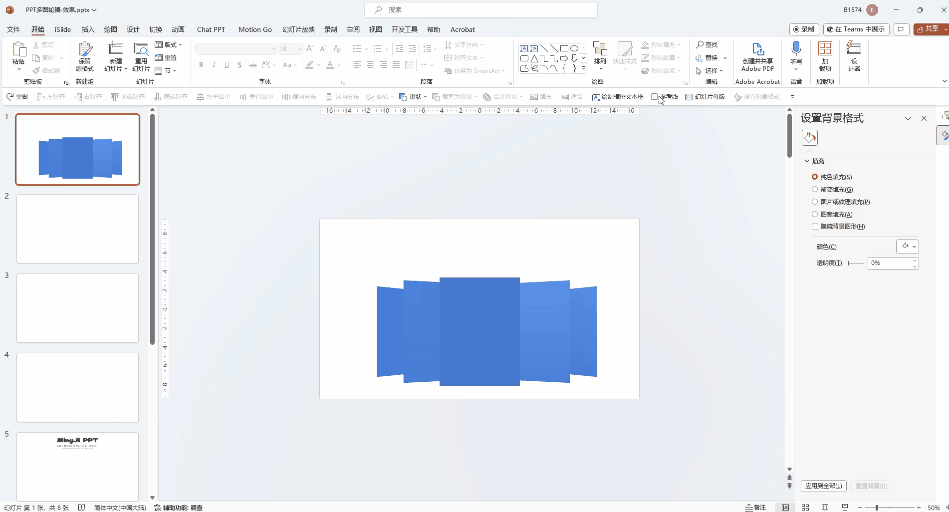Screen dimensions: 949x512
Task: Click the Reuse Slides icon
Action: (141, 50)
